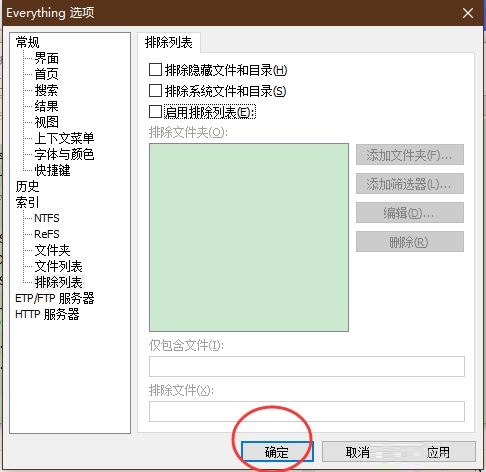
Task: Choose 结果 in the tree
Action: coord(47,106)
